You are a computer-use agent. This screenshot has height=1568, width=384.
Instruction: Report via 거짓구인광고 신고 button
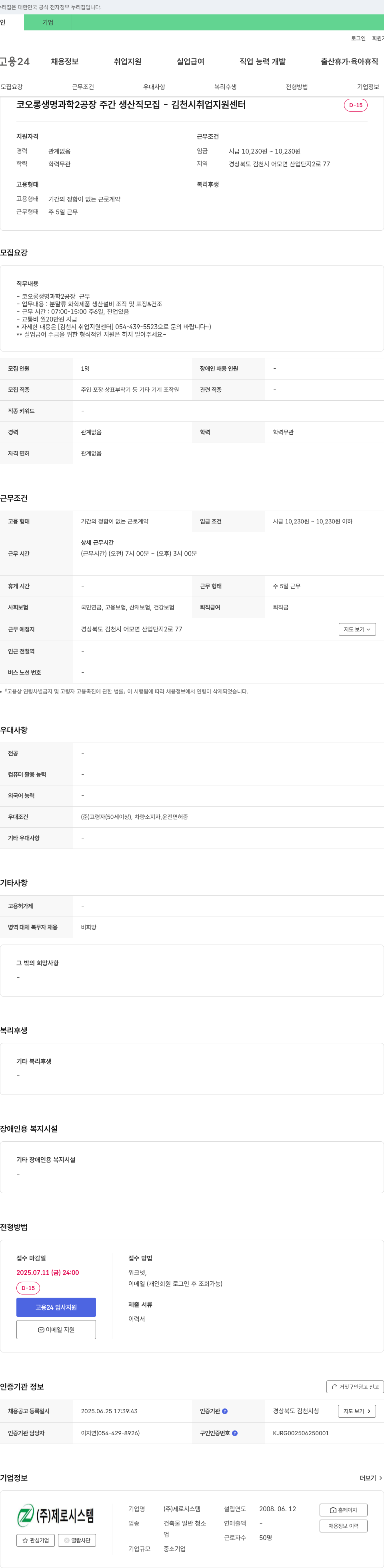[355, 1386]
